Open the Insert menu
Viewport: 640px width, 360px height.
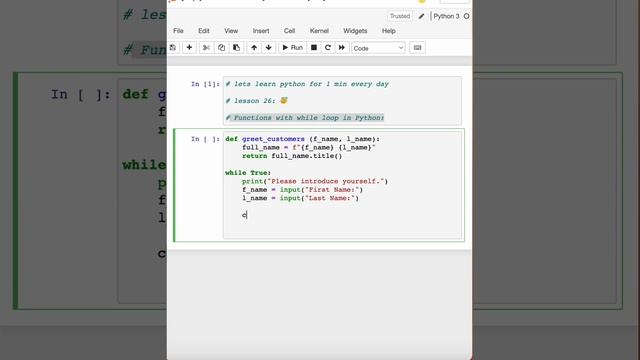click(261, 31)
